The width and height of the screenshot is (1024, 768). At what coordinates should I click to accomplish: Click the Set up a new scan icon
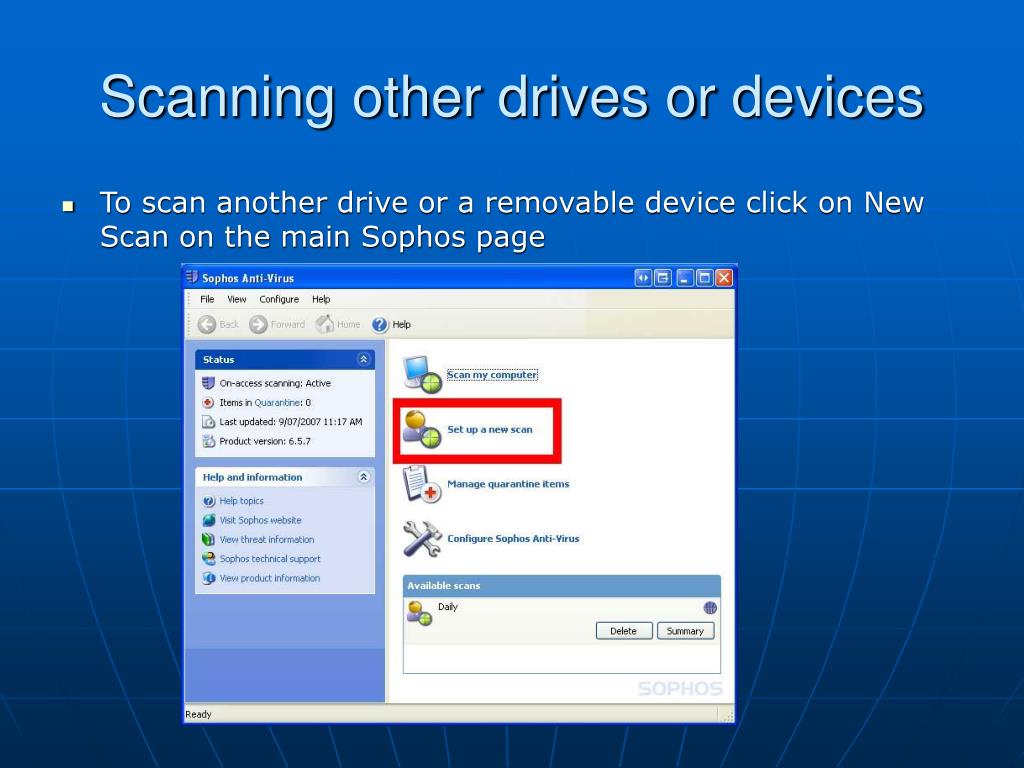(x=421, y=429)
